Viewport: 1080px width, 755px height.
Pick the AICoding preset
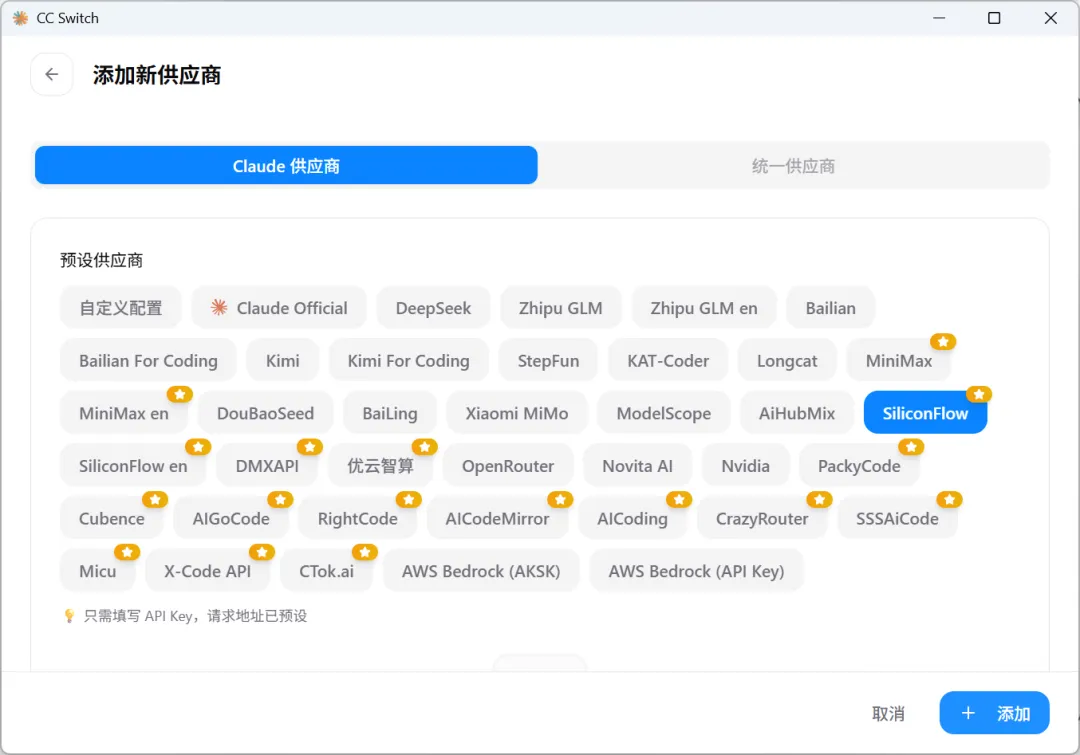pos(632,518)
